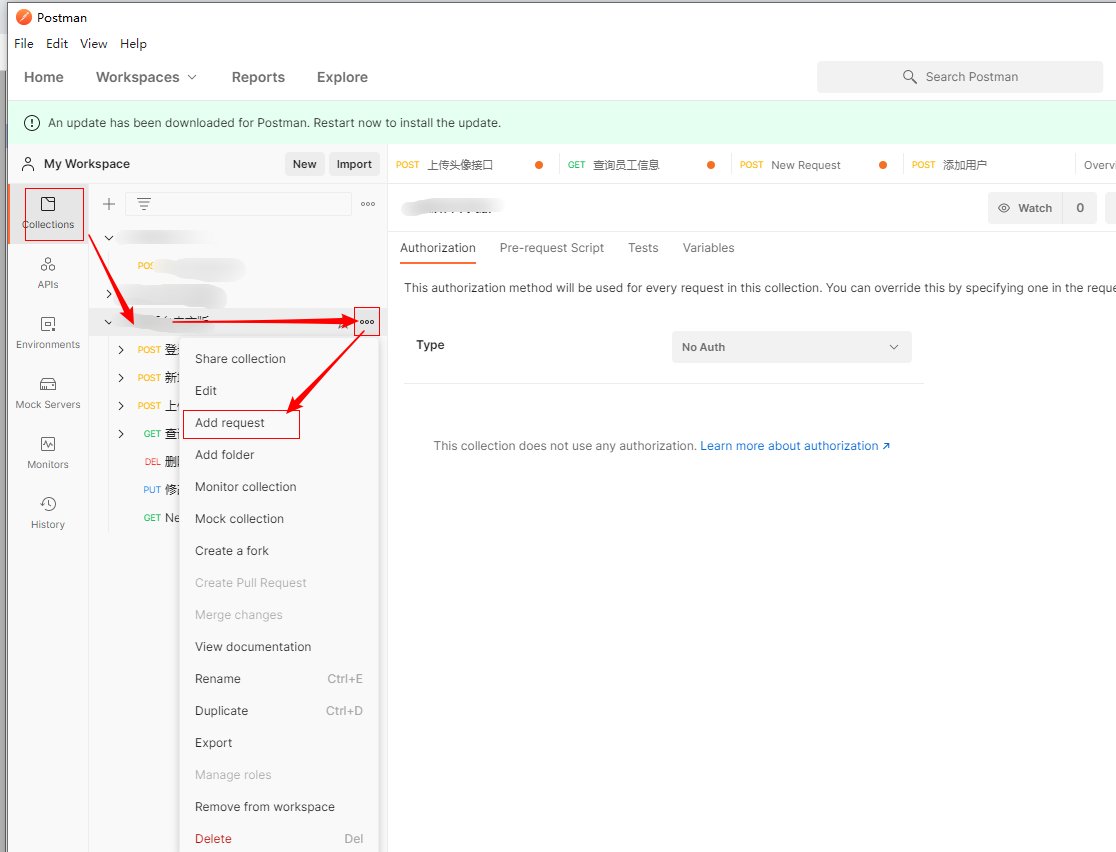Select the DEL request in collection tree
The image size is (1116, 852).
click(x=162, y=461)
